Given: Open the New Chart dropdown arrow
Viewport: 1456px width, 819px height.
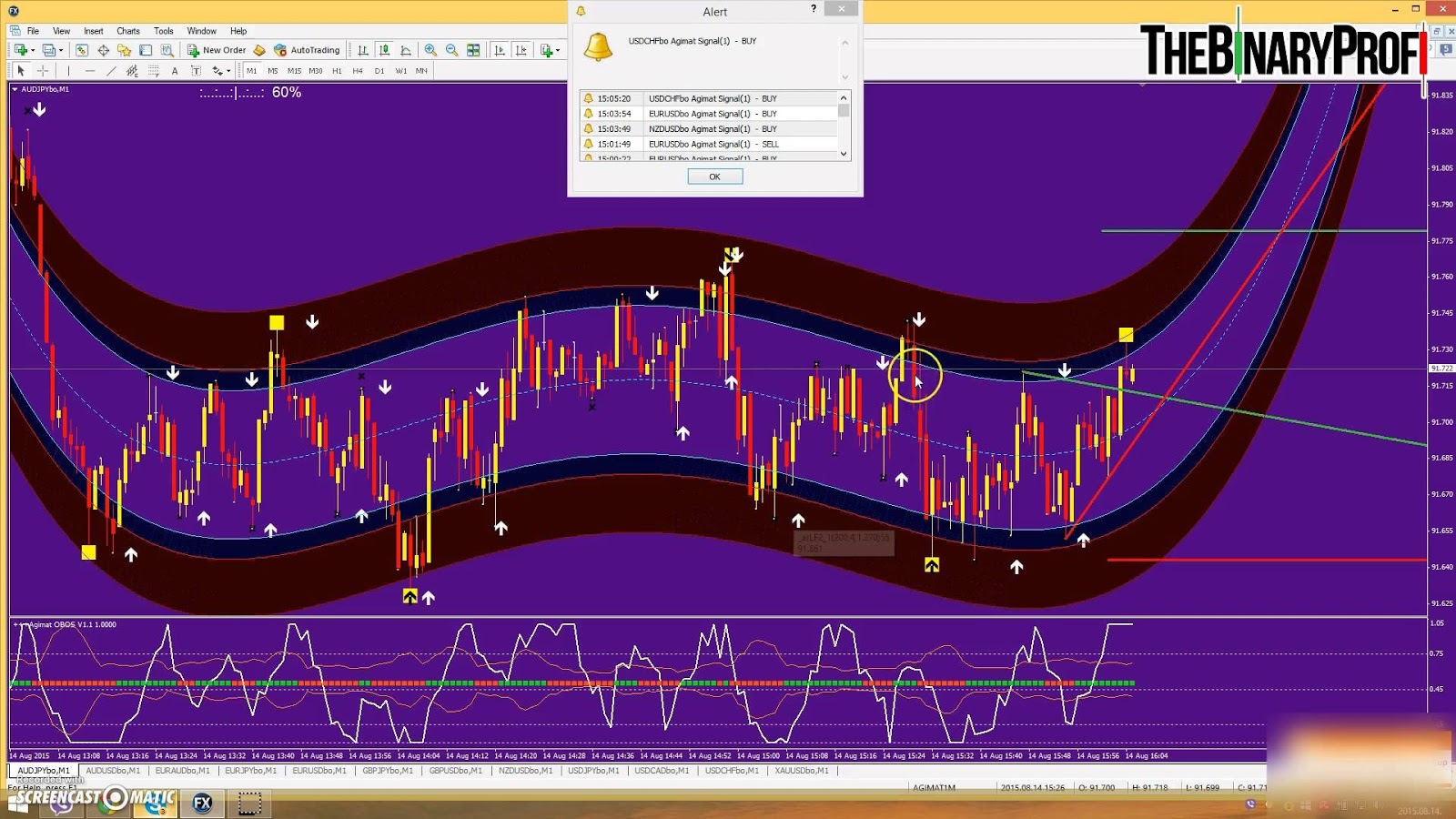Looking at the screenshot, I should (33, 50).
